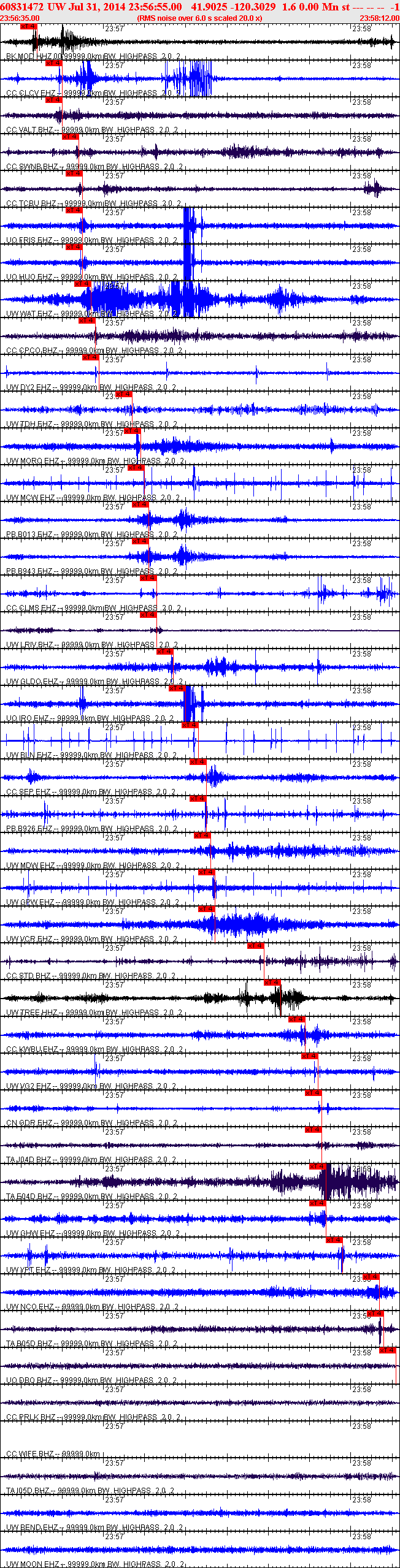Image resolution: width=400 pixels, height=1568 pixels.
Task: Select the pick marker on UW TDH EHZ trace
Action: (x=124, y=394)
